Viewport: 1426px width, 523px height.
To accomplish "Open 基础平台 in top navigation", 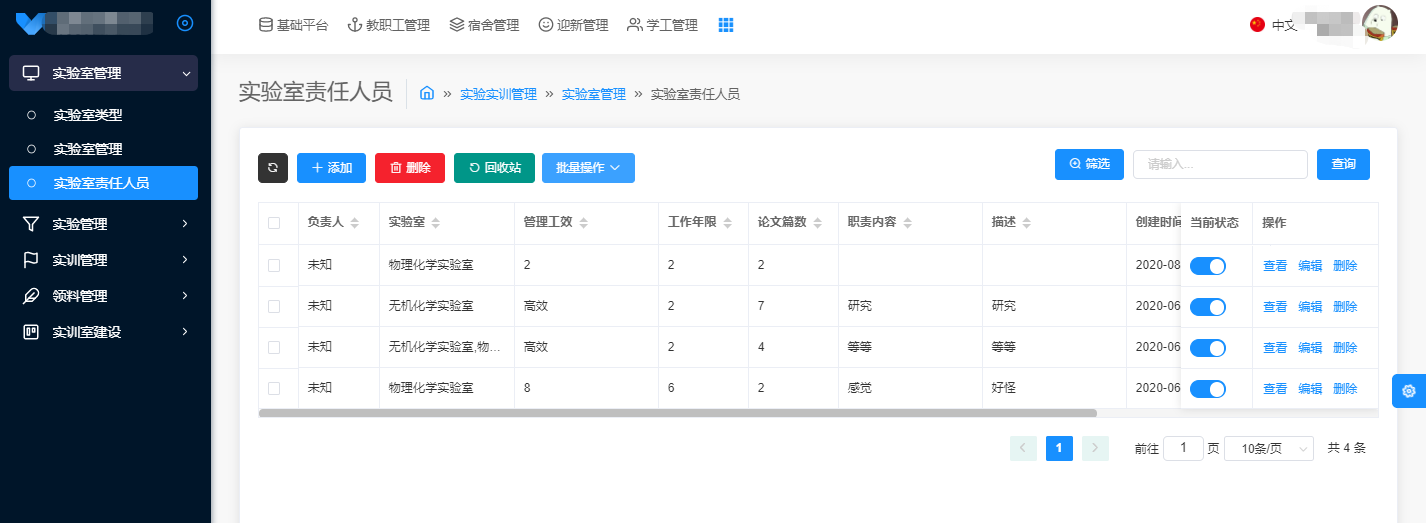I will pos(293,25).
